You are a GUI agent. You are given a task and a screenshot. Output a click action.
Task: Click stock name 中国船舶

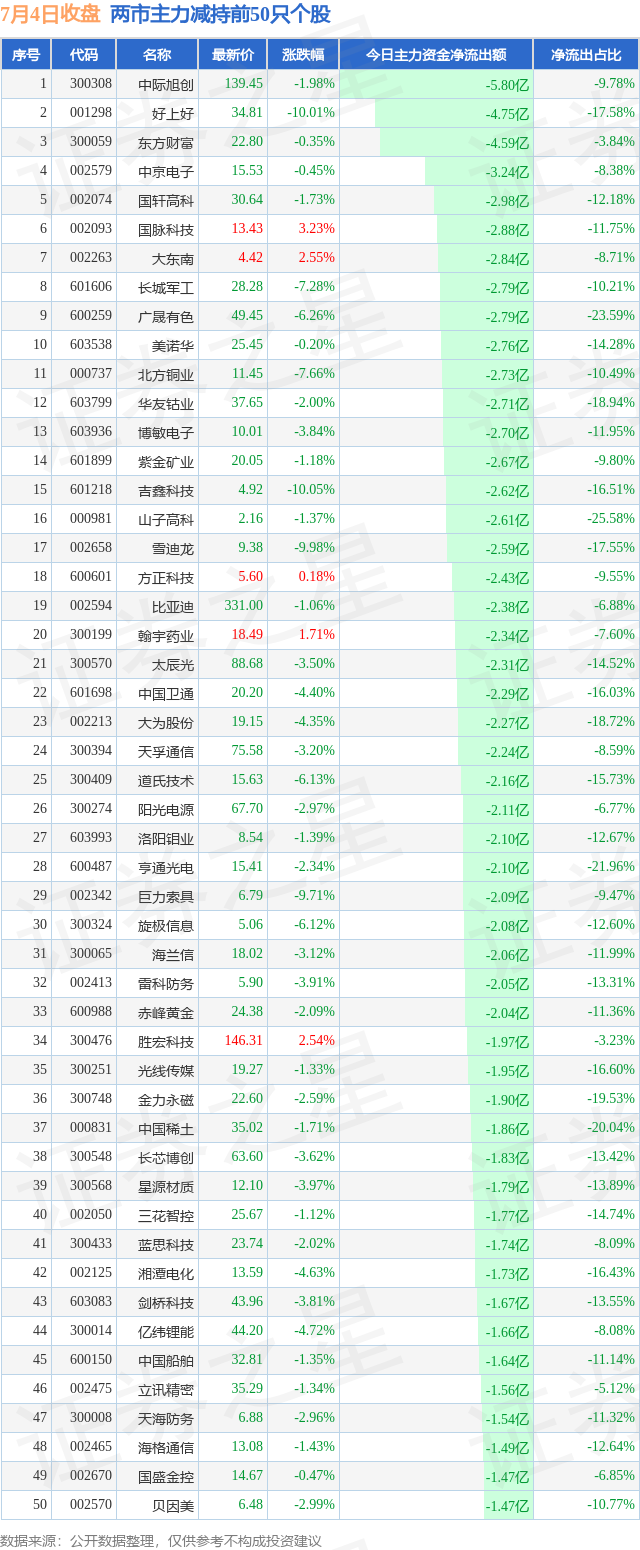pyautogui.click(x=166, y=1360)
